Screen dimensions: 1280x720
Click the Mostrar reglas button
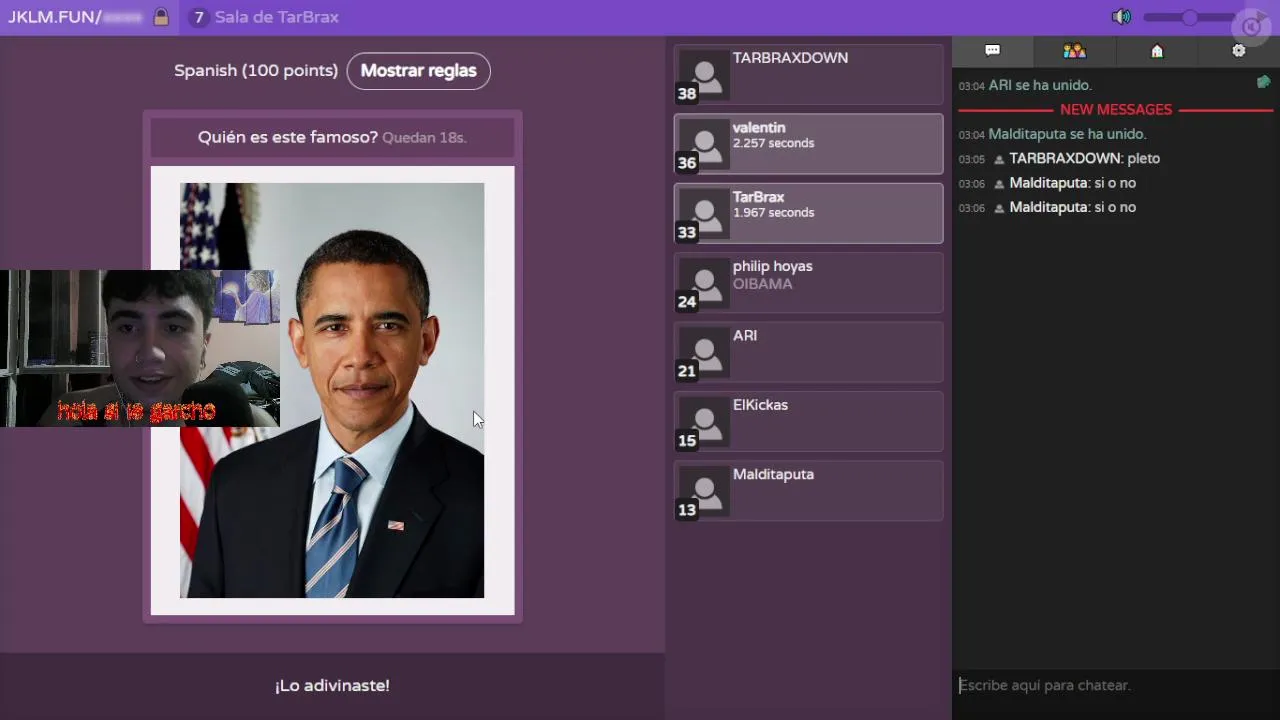pos(419,71)
